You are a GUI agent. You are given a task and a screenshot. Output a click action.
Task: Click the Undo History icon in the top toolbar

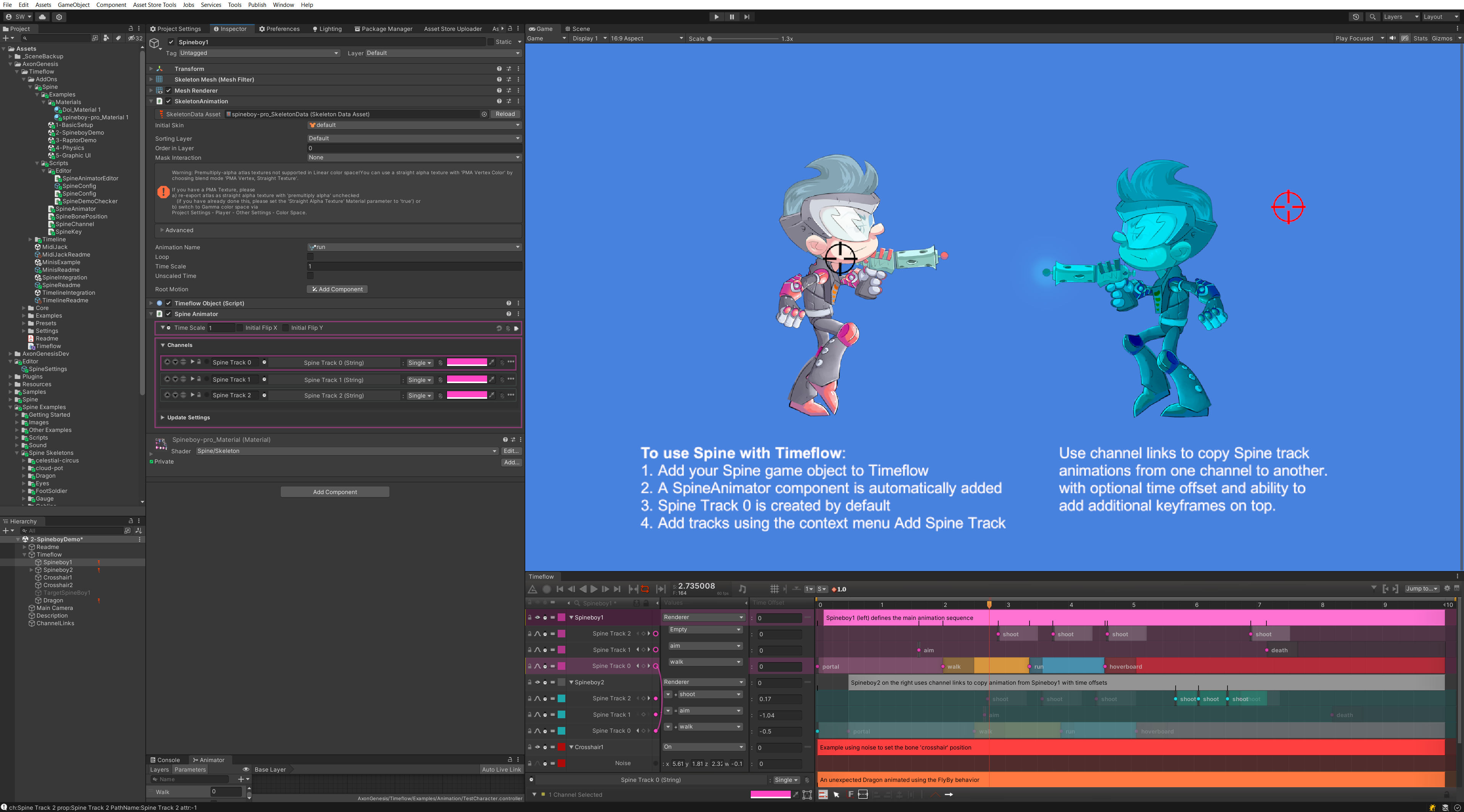(x=1355, y=17)
